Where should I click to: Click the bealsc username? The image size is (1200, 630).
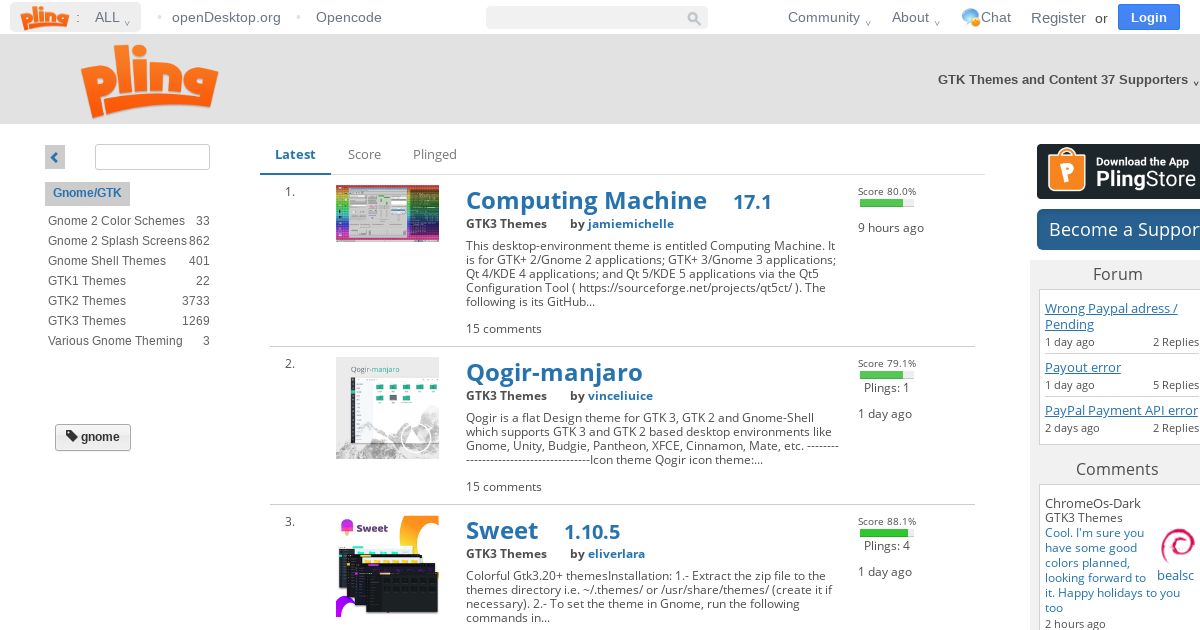click(1176, 575)
